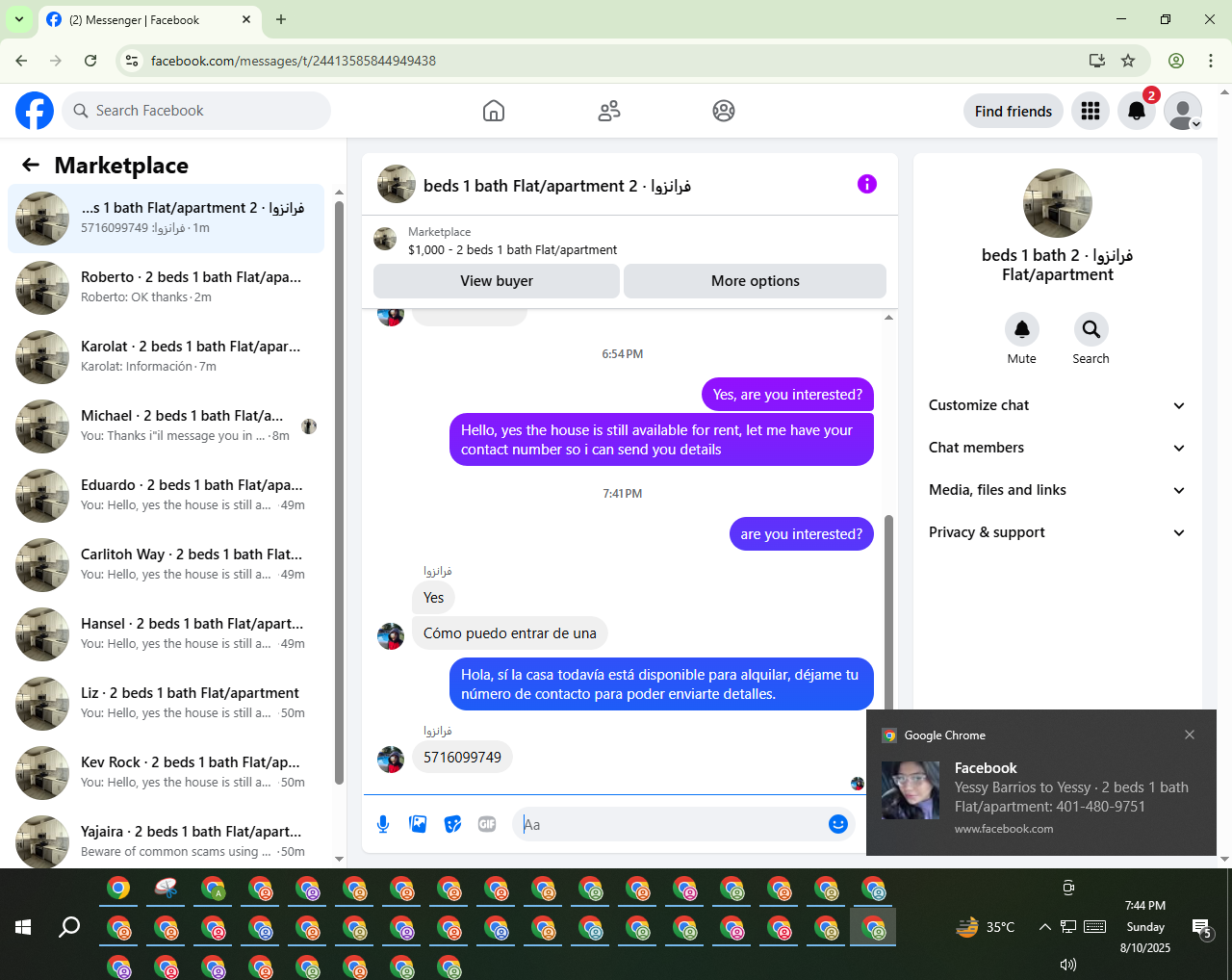Open new browser tab
Viewport: 1232px width, 980px height.
click(281, 19)
